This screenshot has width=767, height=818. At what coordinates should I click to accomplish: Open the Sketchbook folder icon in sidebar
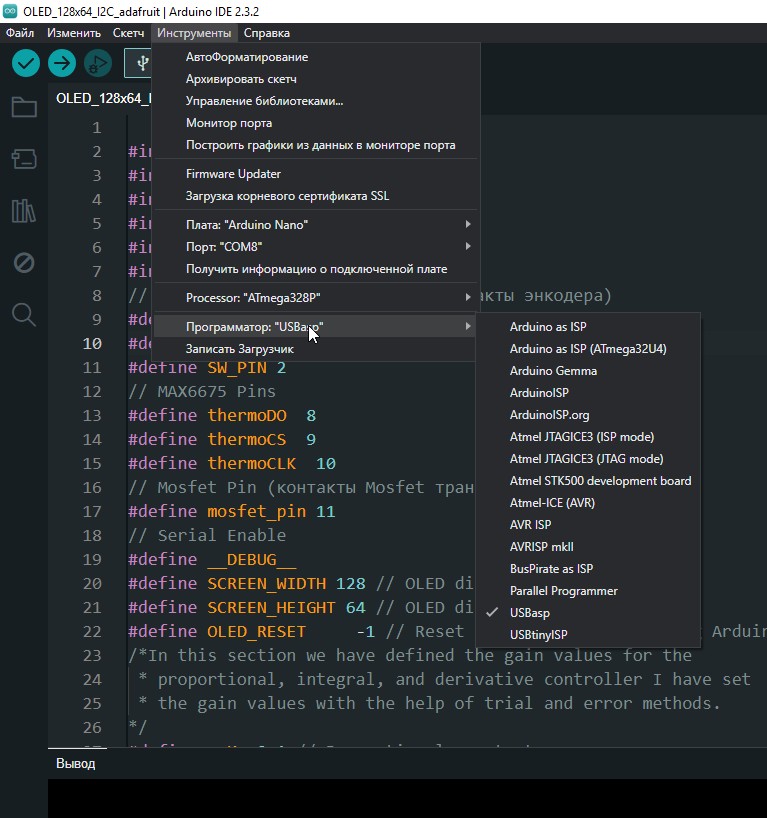pos(24,107)
